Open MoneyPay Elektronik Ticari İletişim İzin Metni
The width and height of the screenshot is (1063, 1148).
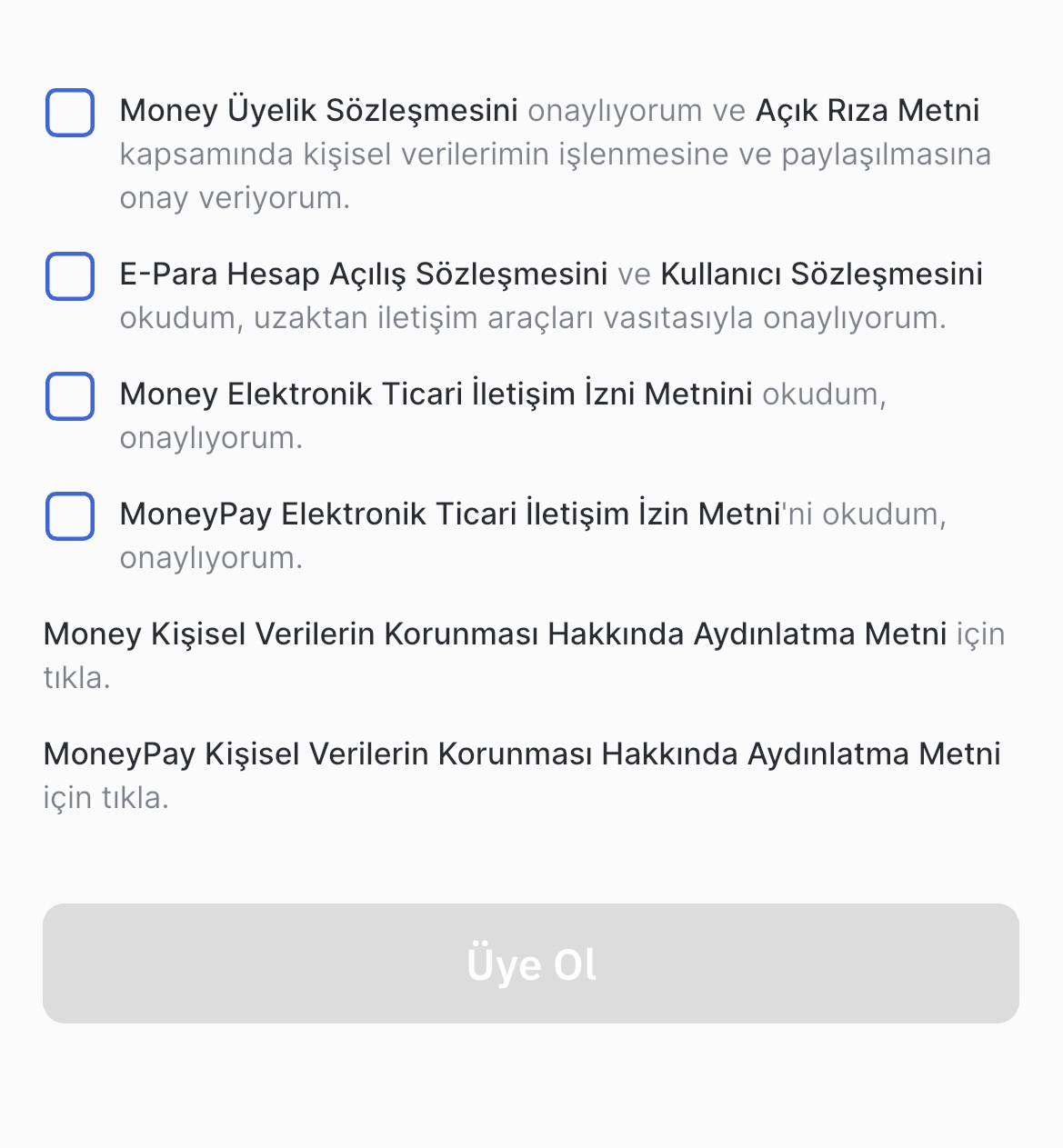click(450, 514)
